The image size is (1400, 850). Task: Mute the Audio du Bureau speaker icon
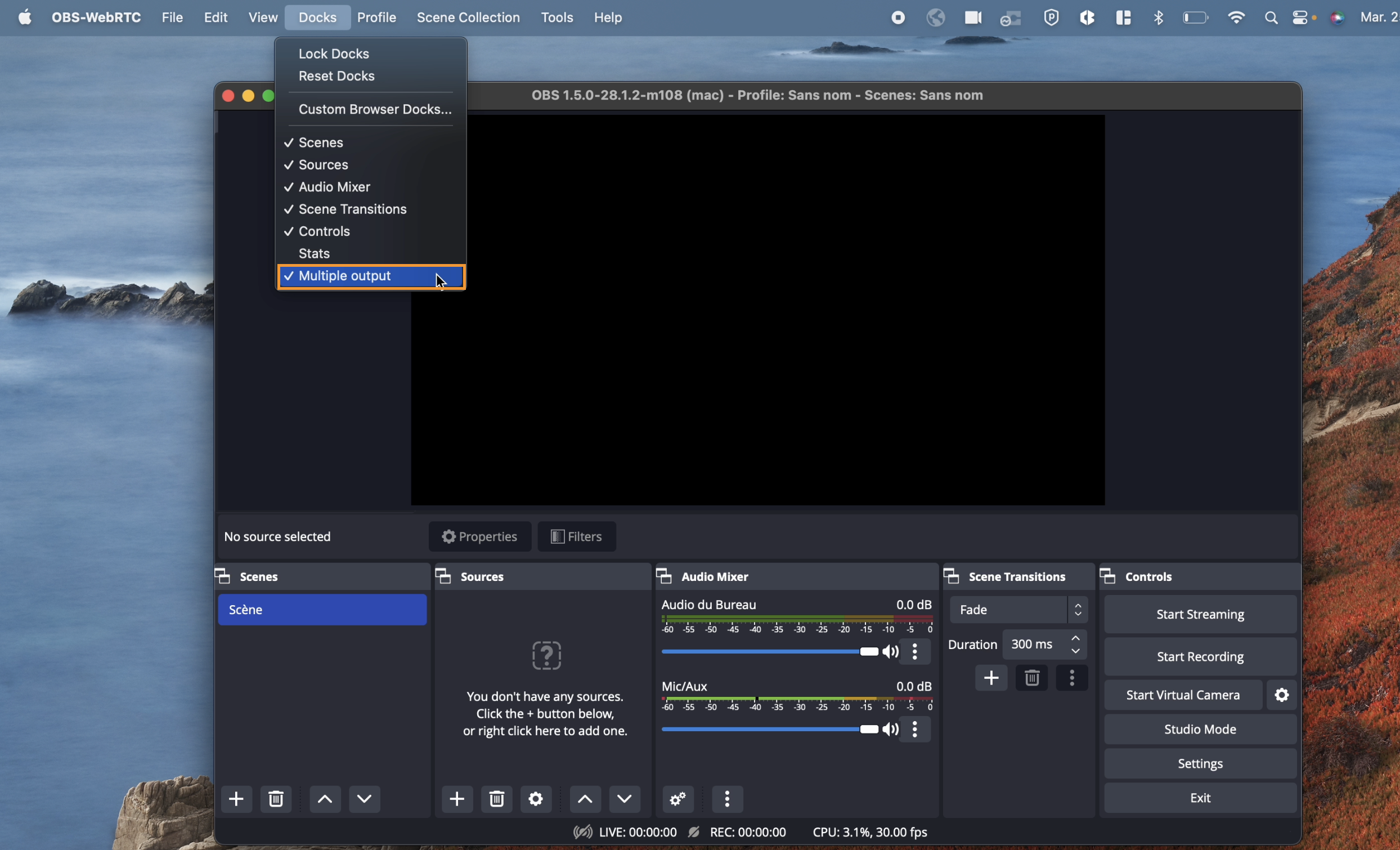(x=890, y=651)
